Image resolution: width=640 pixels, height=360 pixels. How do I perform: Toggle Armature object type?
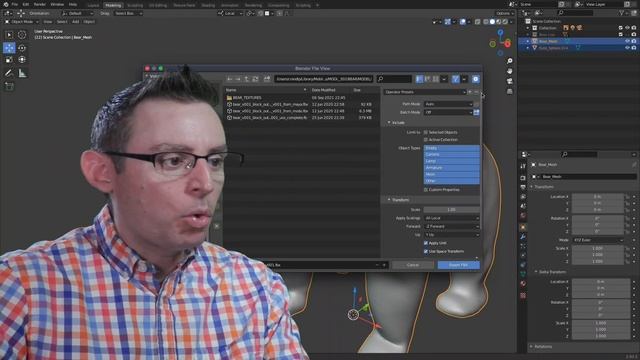pos(451,168)
